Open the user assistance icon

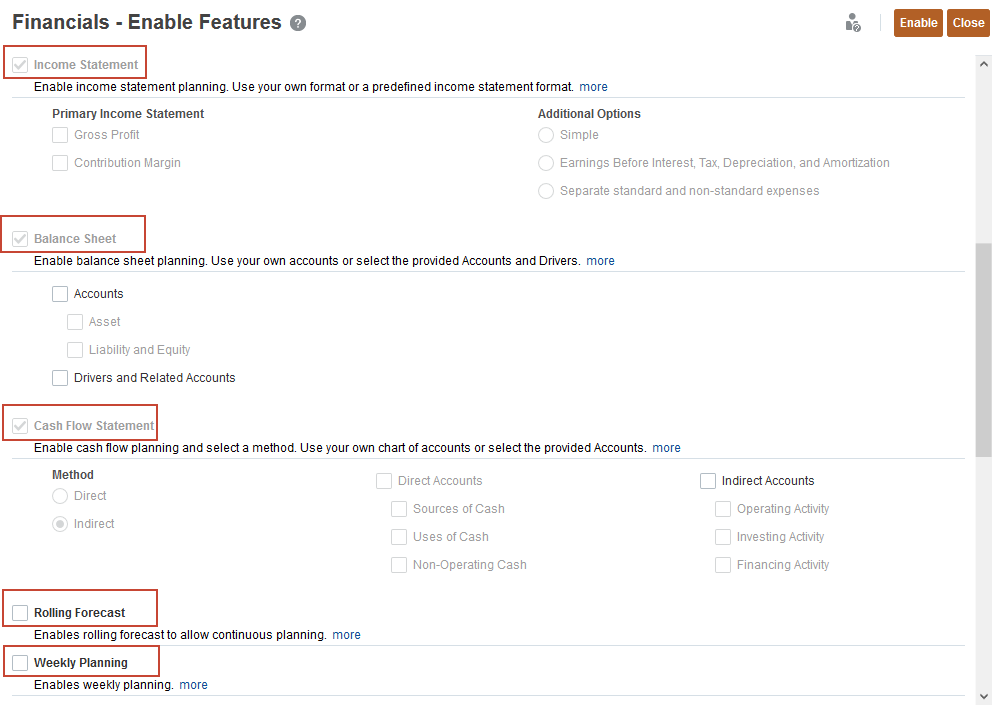[x=853, y=23]
